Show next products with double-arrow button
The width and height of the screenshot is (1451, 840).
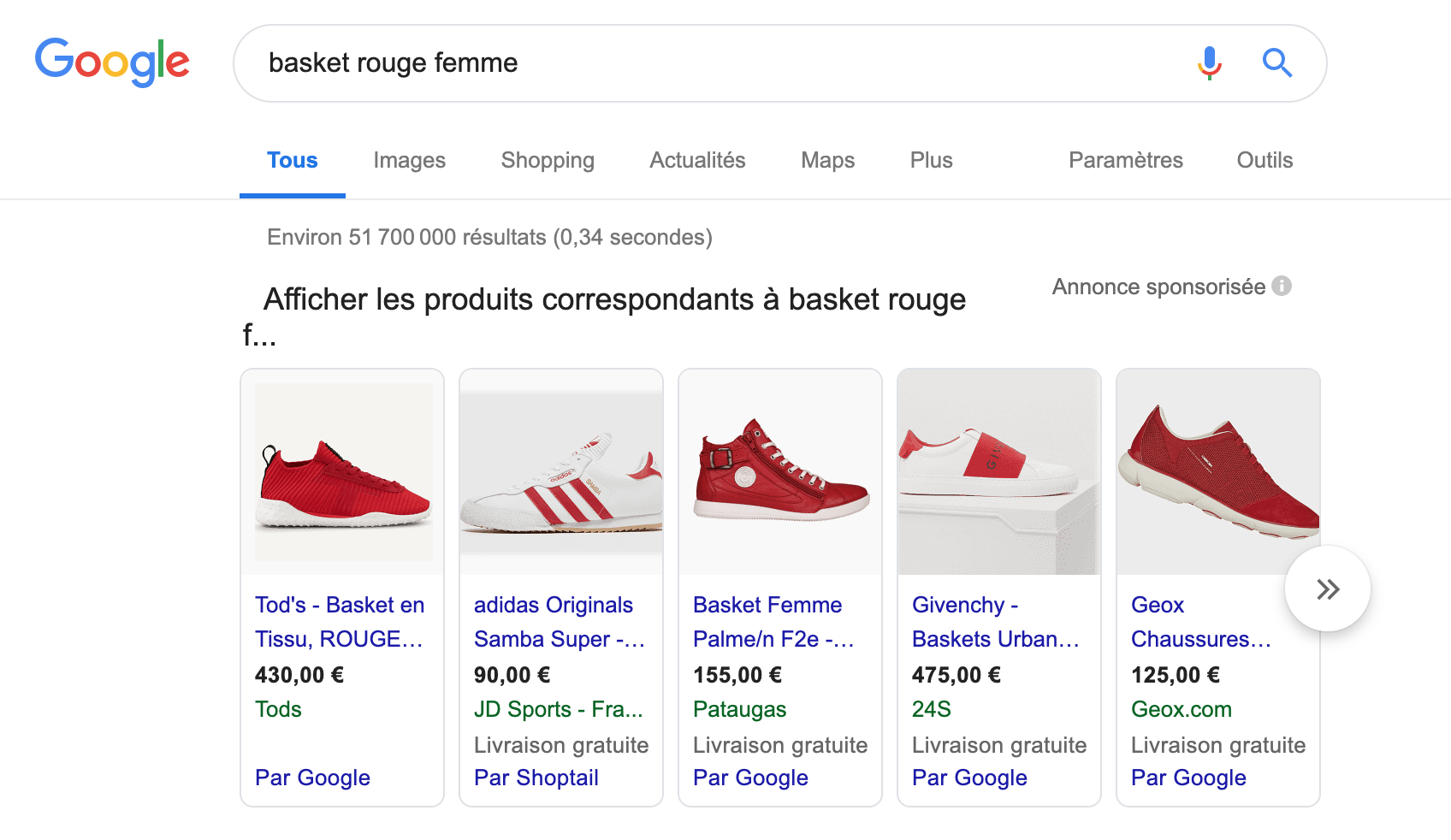[x=1328, y=589]
